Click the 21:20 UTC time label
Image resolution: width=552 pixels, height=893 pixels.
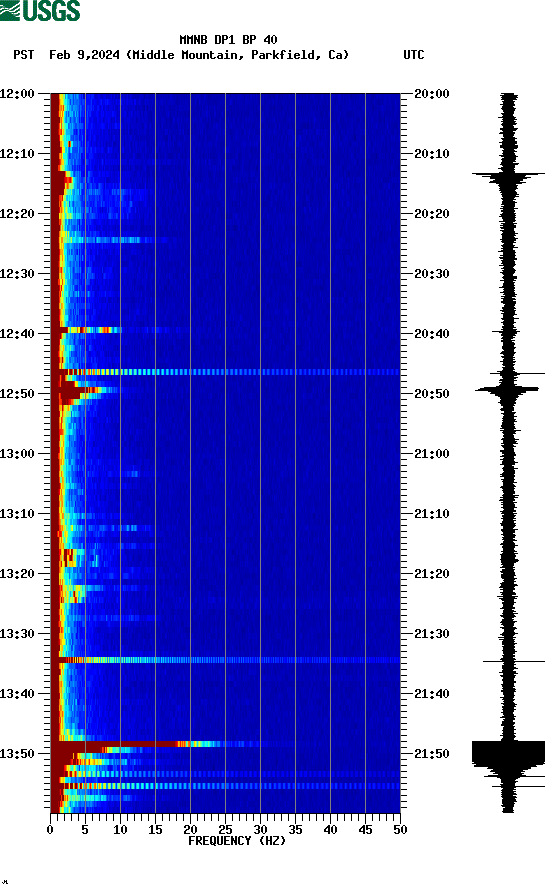click(x=432, y=574)
